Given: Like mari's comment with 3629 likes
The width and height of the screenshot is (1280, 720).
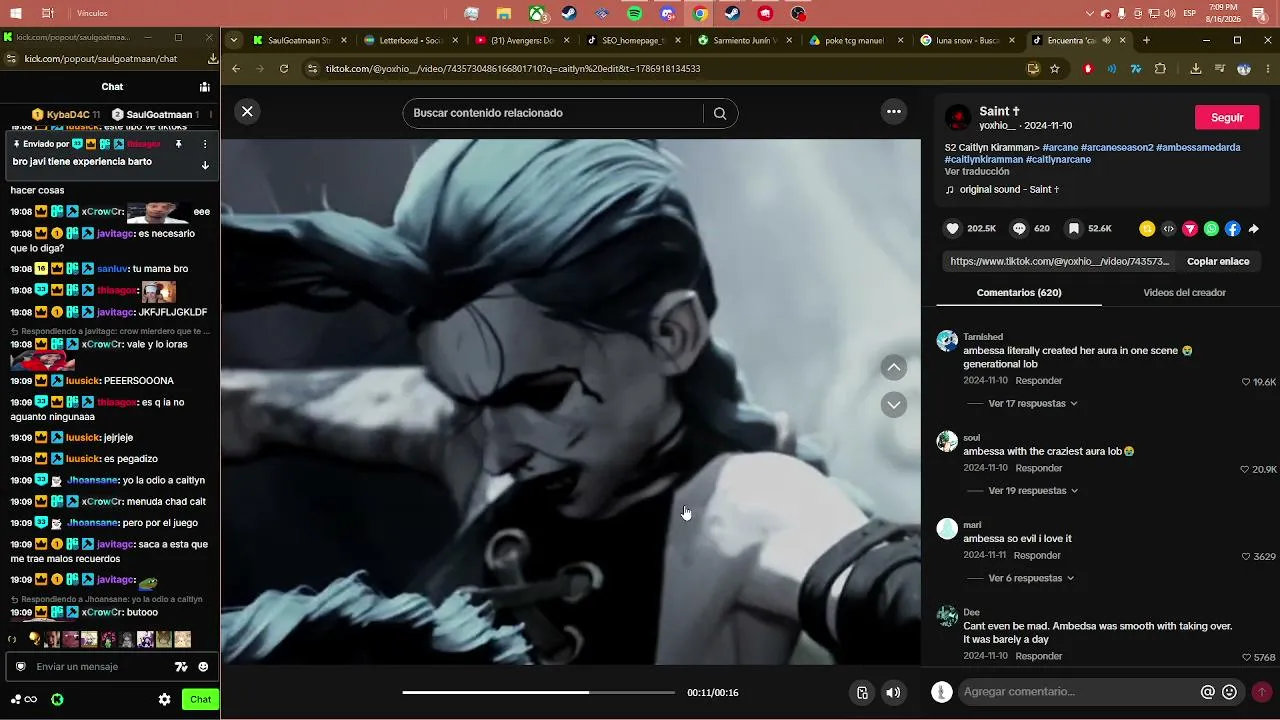Looking at the screenshot, I should (1246, 556).
